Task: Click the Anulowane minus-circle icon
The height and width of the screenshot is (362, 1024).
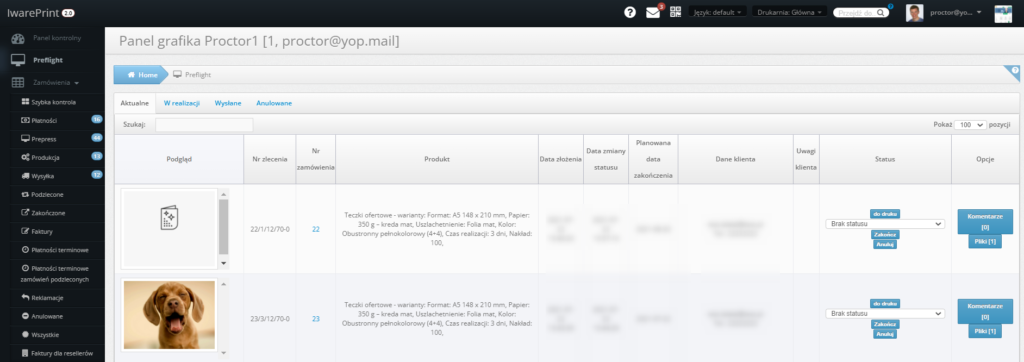Action: click(25, 316)
